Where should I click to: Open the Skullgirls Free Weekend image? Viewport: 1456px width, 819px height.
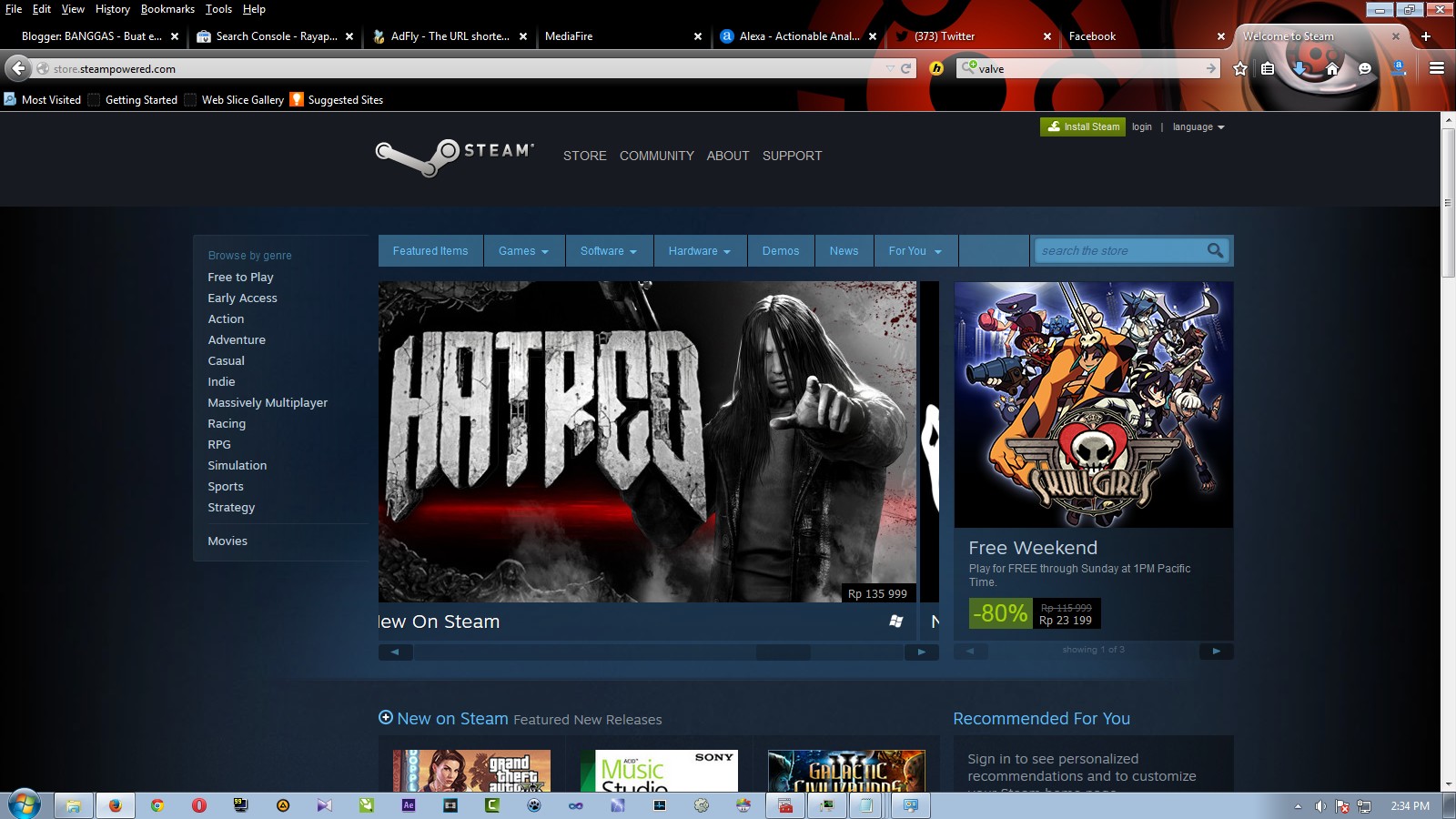[x=1094, y=404]
